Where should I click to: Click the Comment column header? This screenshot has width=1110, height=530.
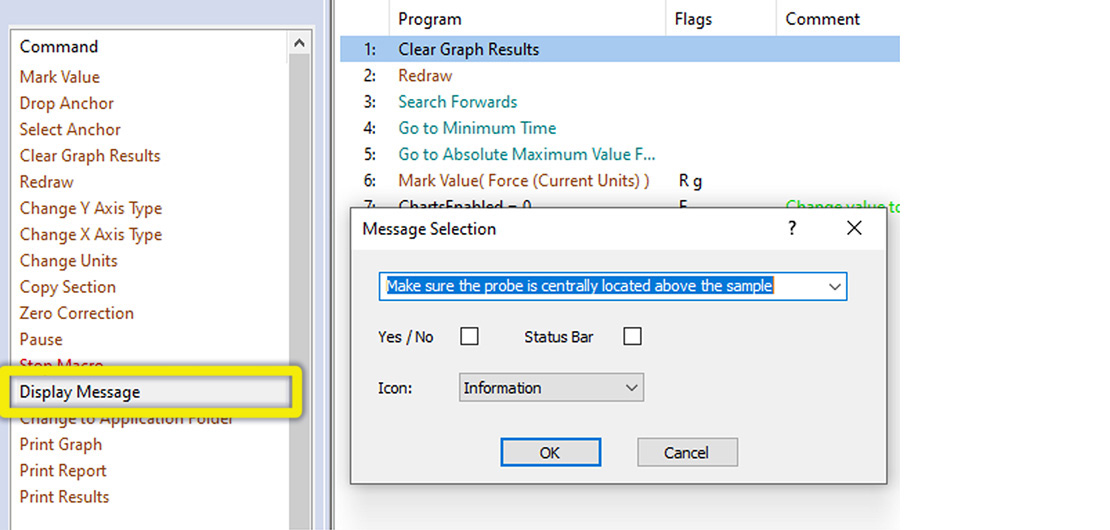822,19
